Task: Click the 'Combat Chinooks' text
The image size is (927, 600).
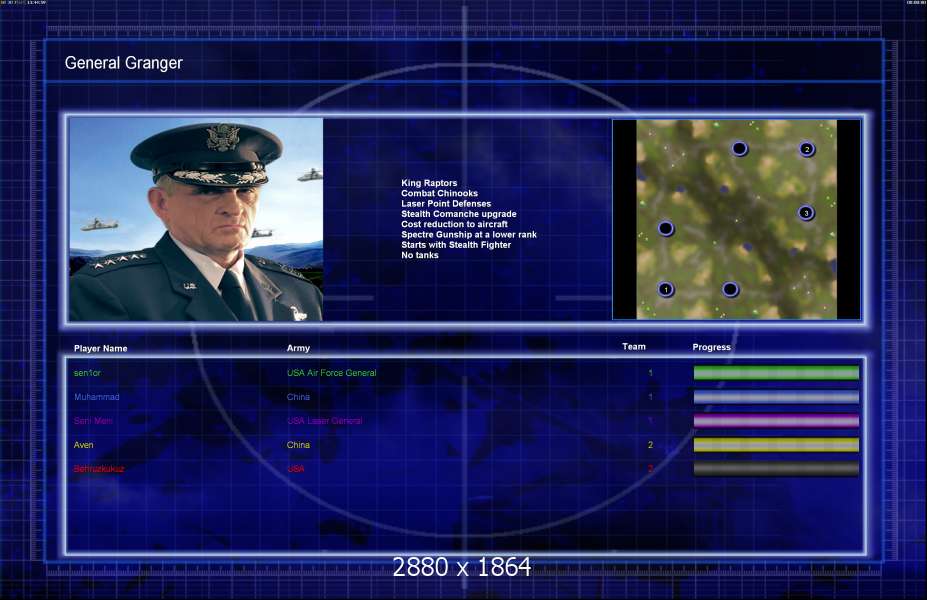Action: click(x=439, y=193)
